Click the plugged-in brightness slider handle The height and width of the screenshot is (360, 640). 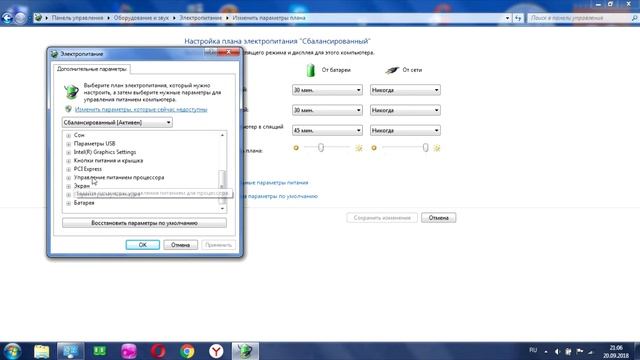tap(425, 147)
